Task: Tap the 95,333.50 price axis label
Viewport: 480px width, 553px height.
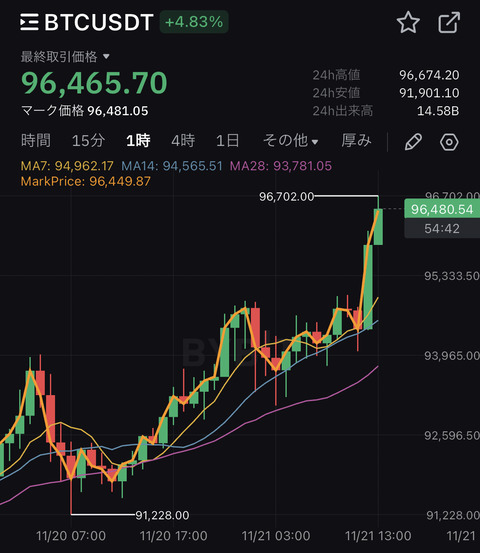Action: [452, 276]
